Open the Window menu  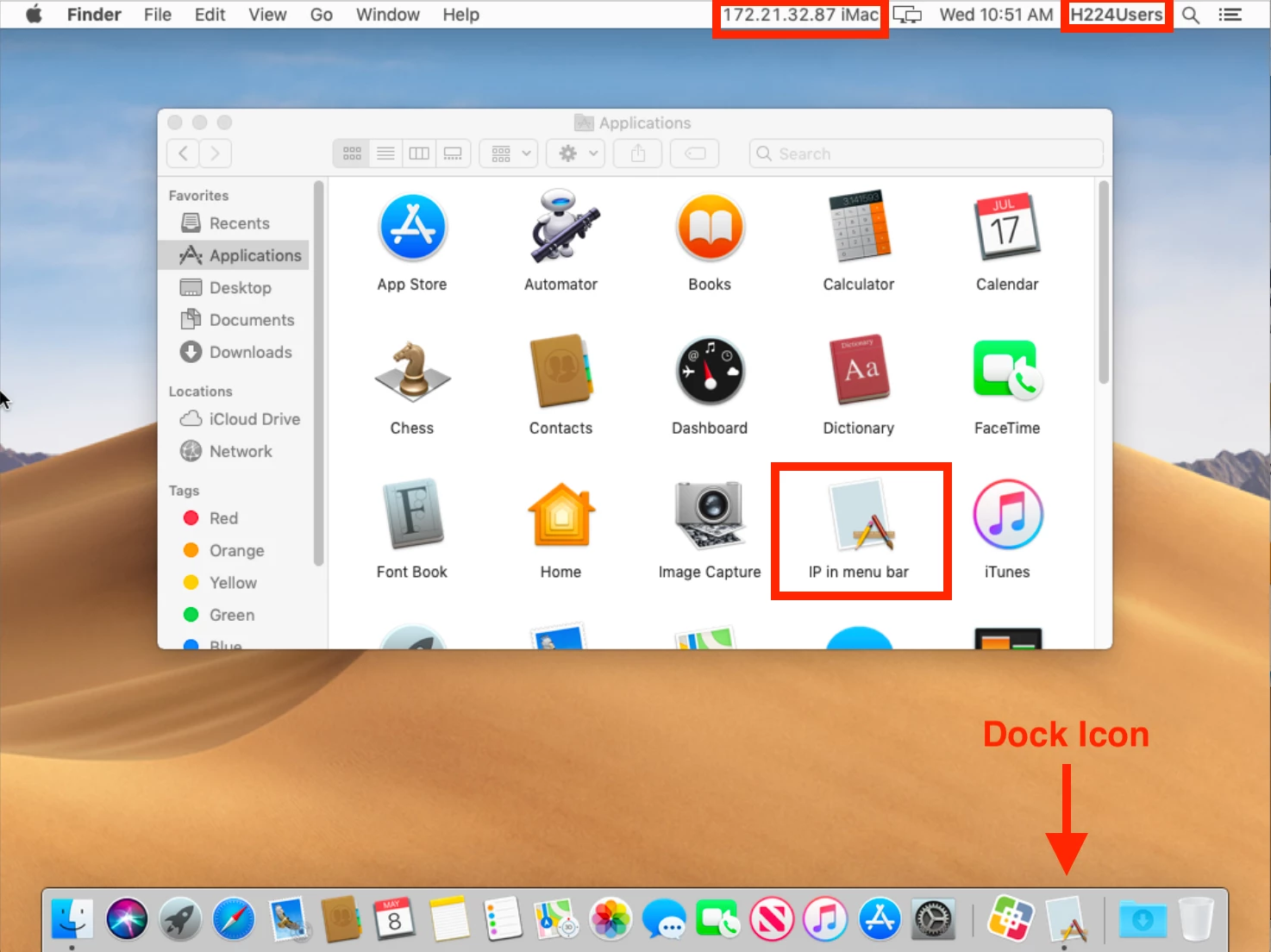[388, 15]
